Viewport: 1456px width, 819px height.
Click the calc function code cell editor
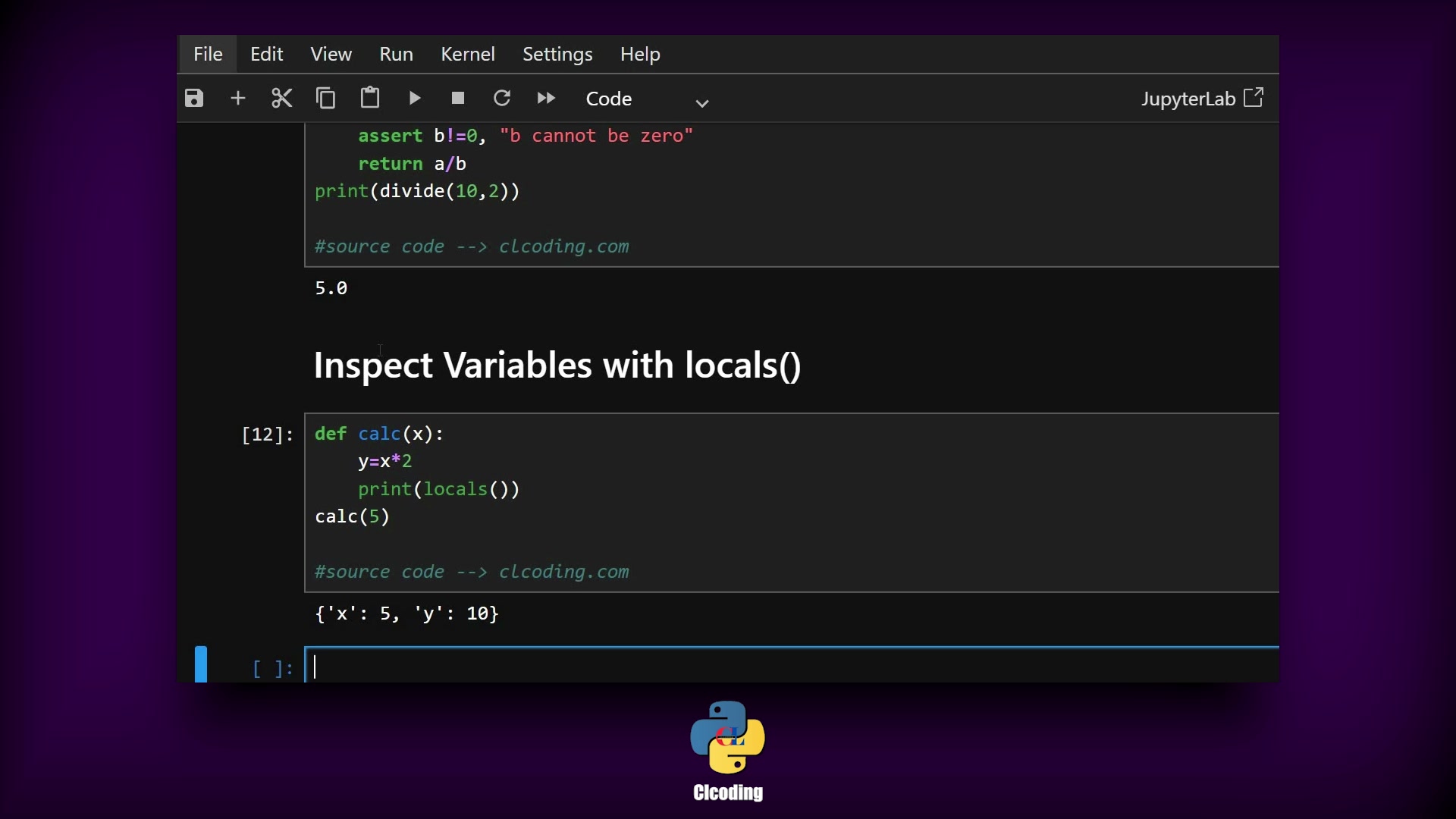(792, 503)
